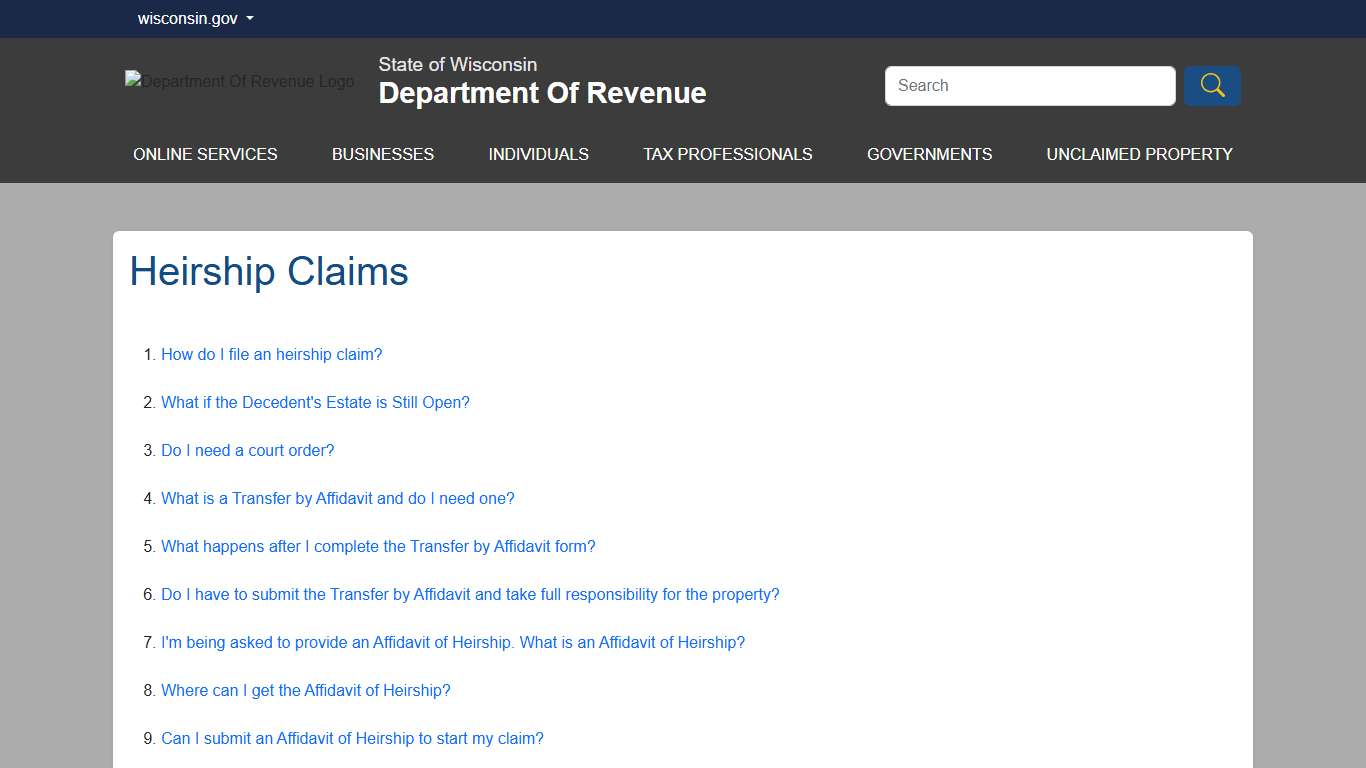The image size is (1366, 768).
Task: Select 'Do I need a court order?' question
Action: coord(247,450)
